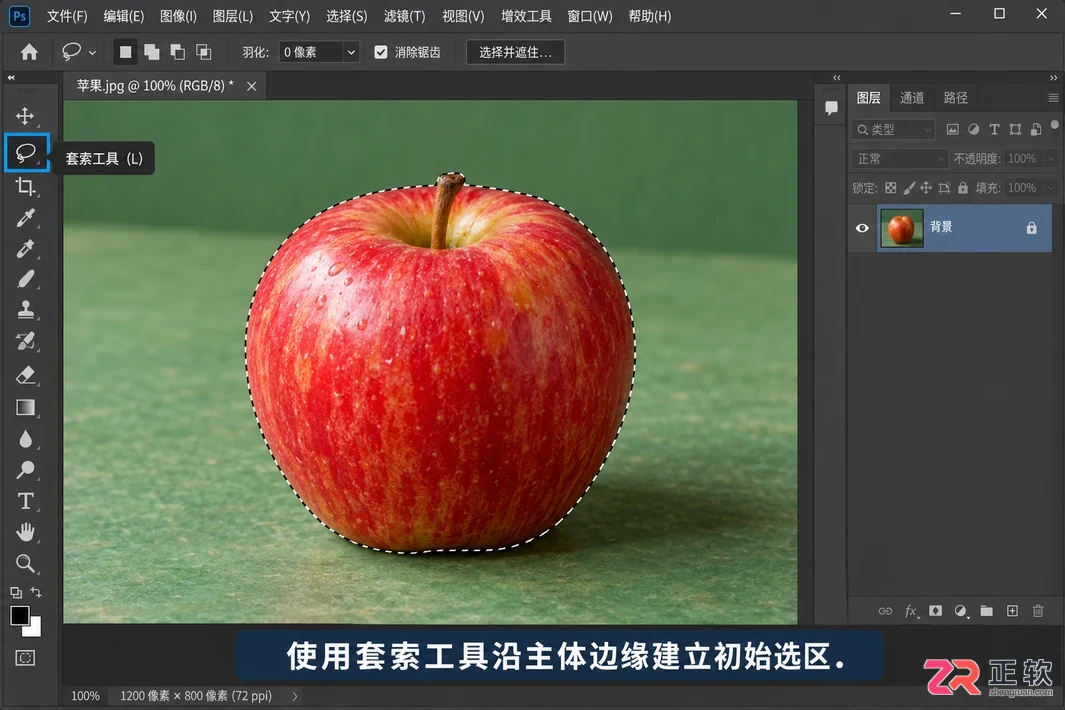Select the Dodge tool
This screenshot has height=710, width=1065.
pyautogui.click(x=25, y=469)
